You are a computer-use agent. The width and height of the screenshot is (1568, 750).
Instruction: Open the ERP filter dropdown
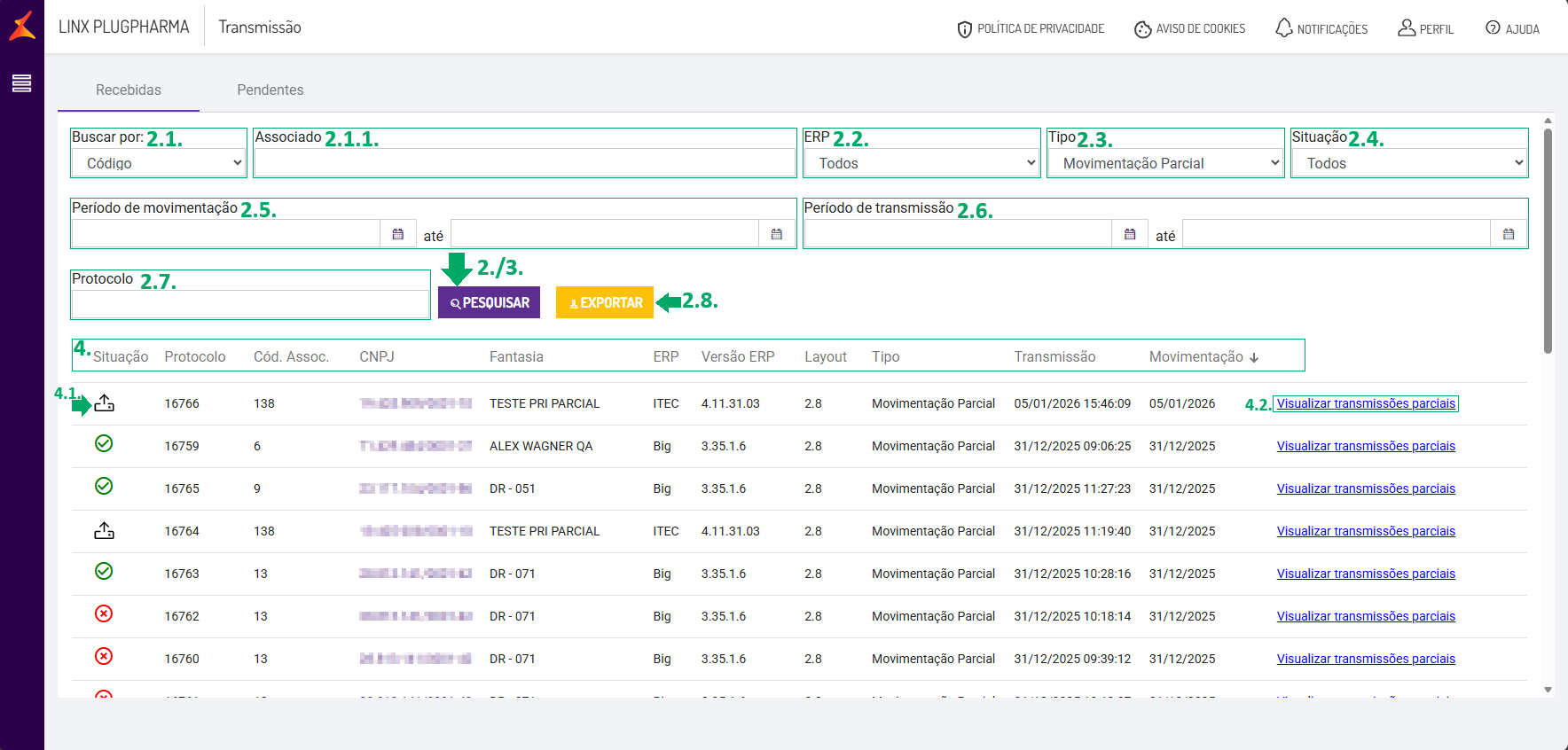pos(921,163)
